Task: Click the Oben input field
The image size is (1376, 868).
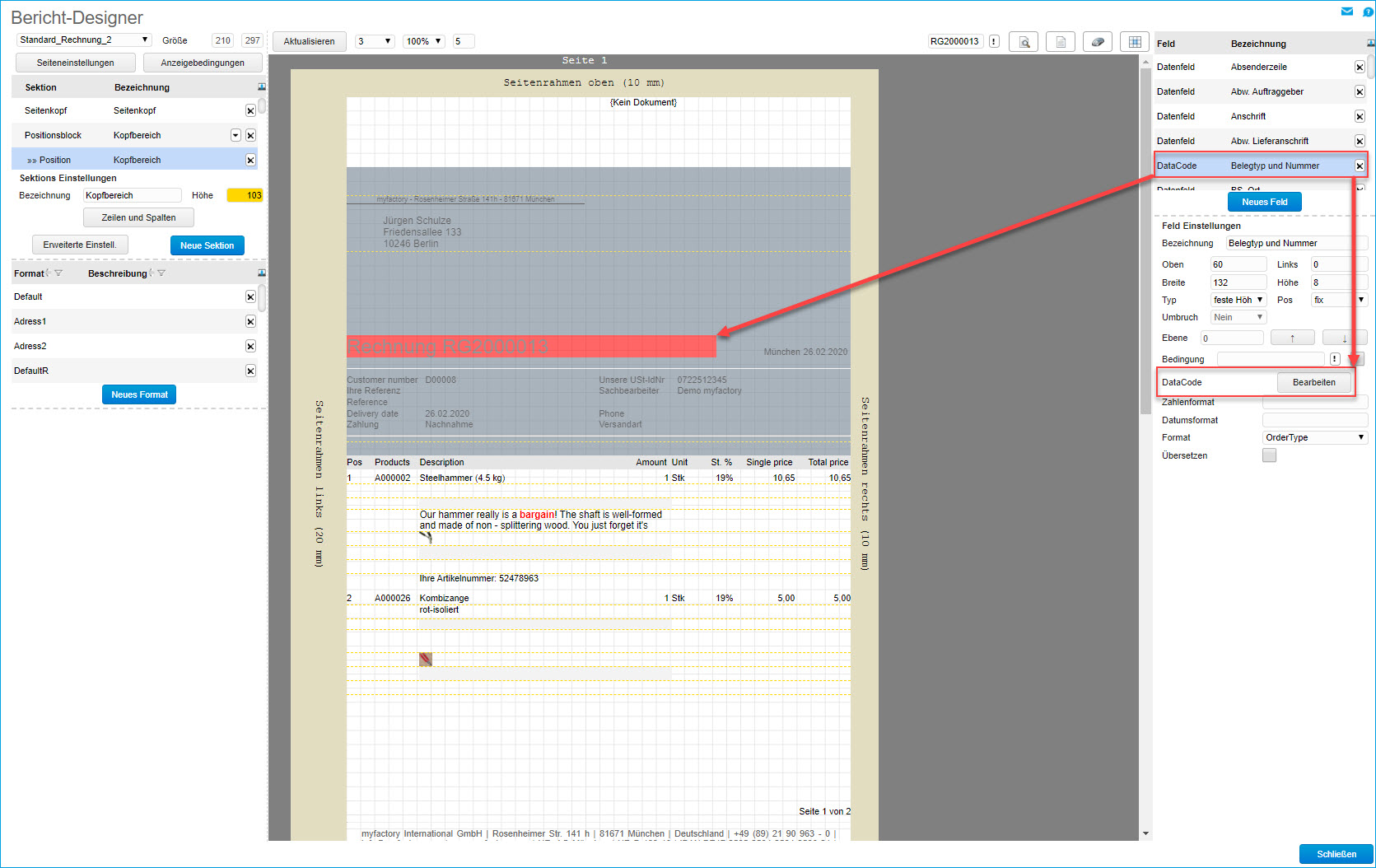Action: (x=1238, y=264)
